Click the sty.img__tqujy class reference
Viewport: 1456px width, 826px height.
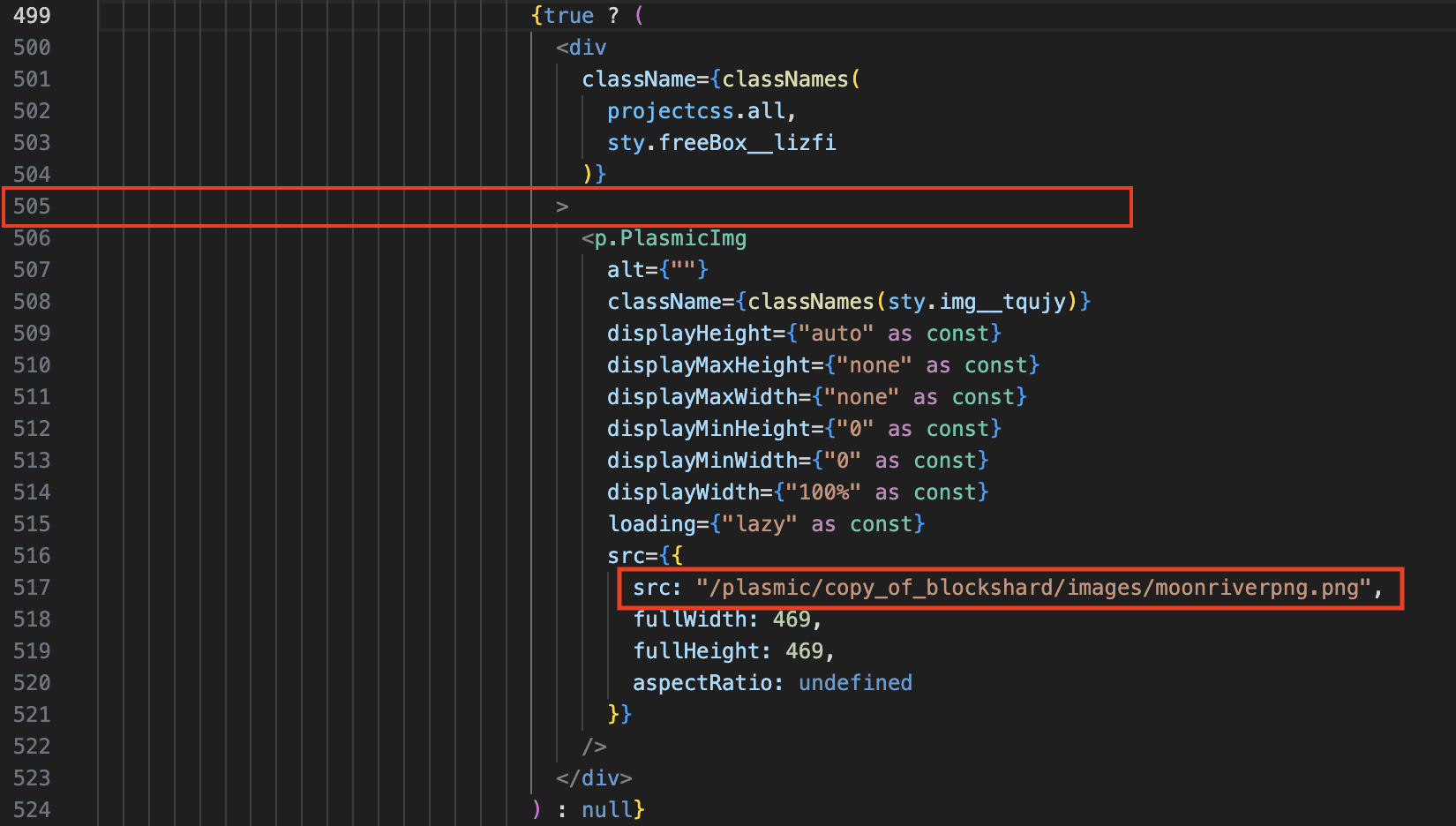[977, 302]
